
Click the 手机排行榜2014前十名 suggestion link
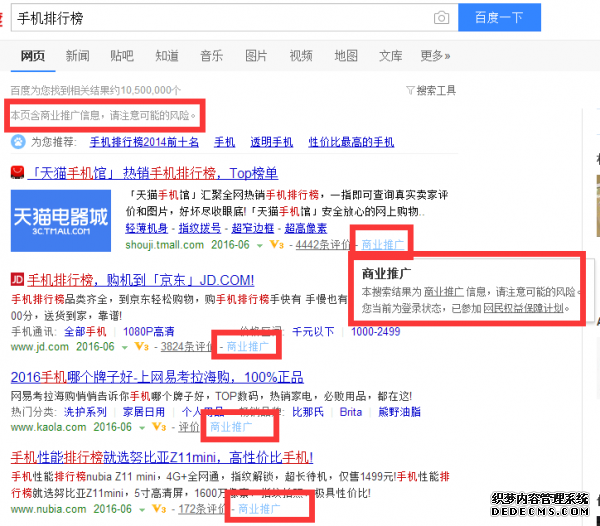(x=143, y=142)
